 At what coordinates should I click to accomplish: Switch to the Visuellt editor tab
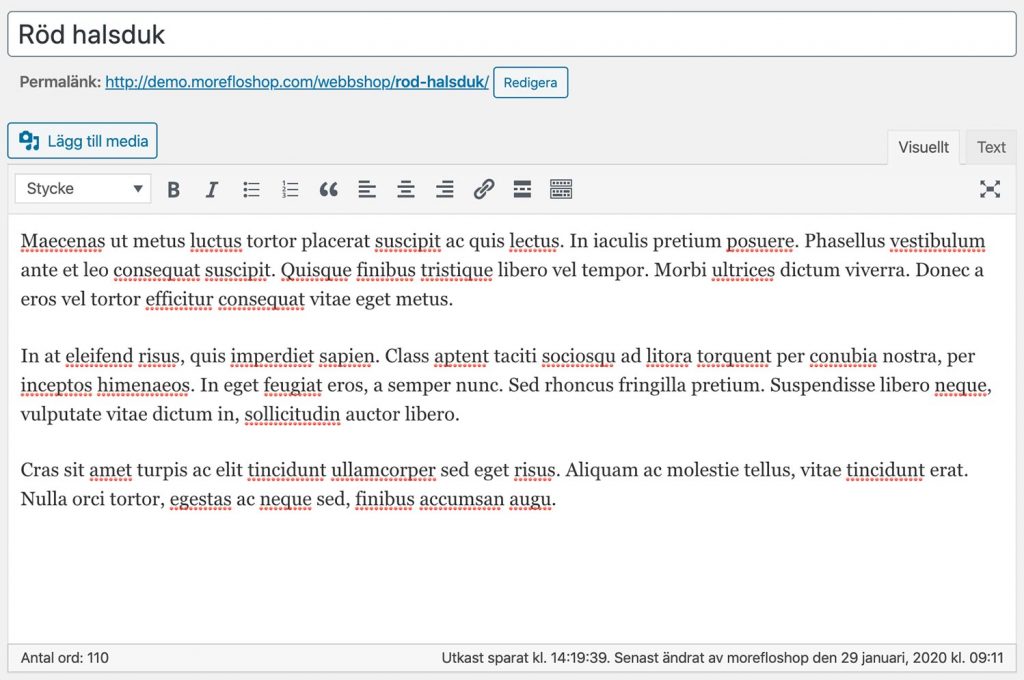point(923,147)
